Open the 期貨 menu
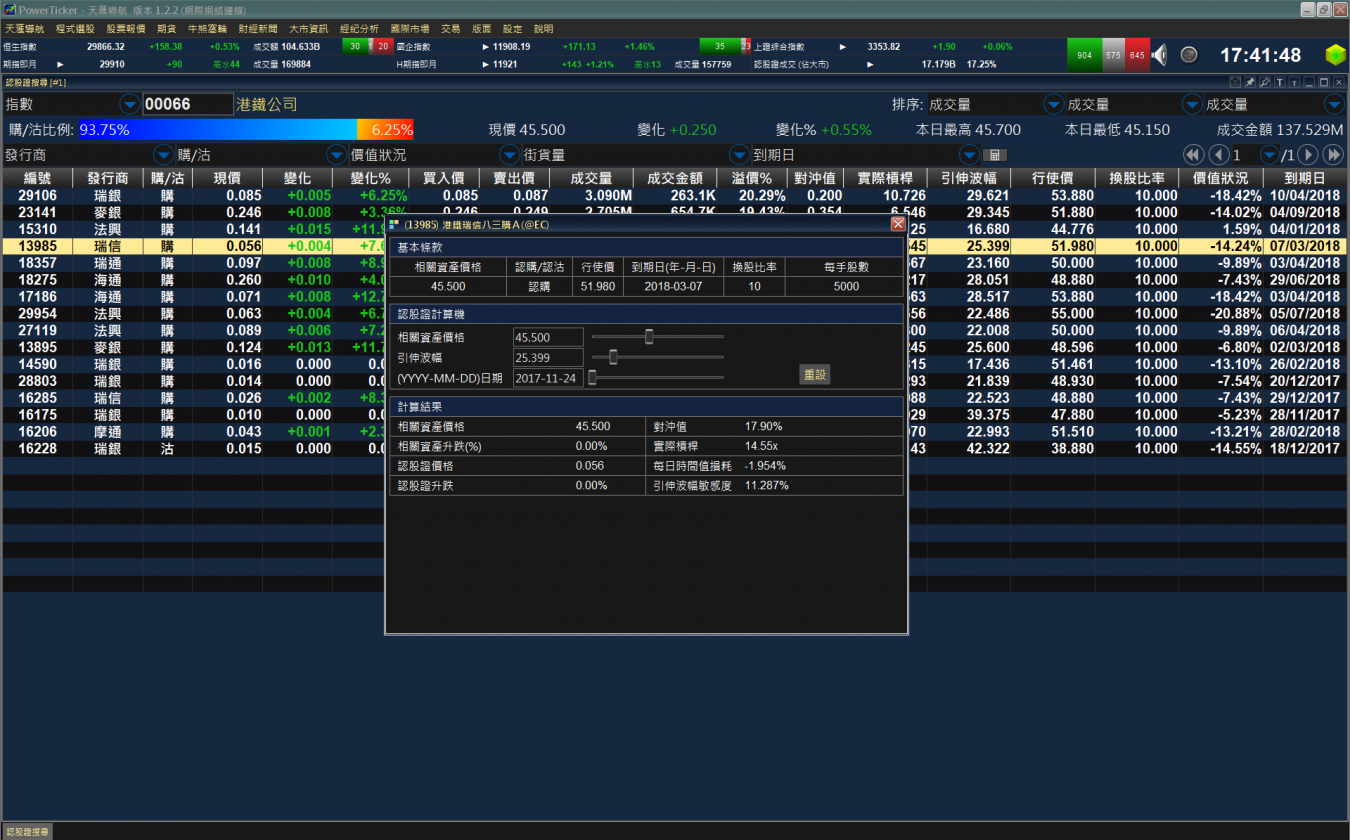1350x840 pixels. pos(167,29)
